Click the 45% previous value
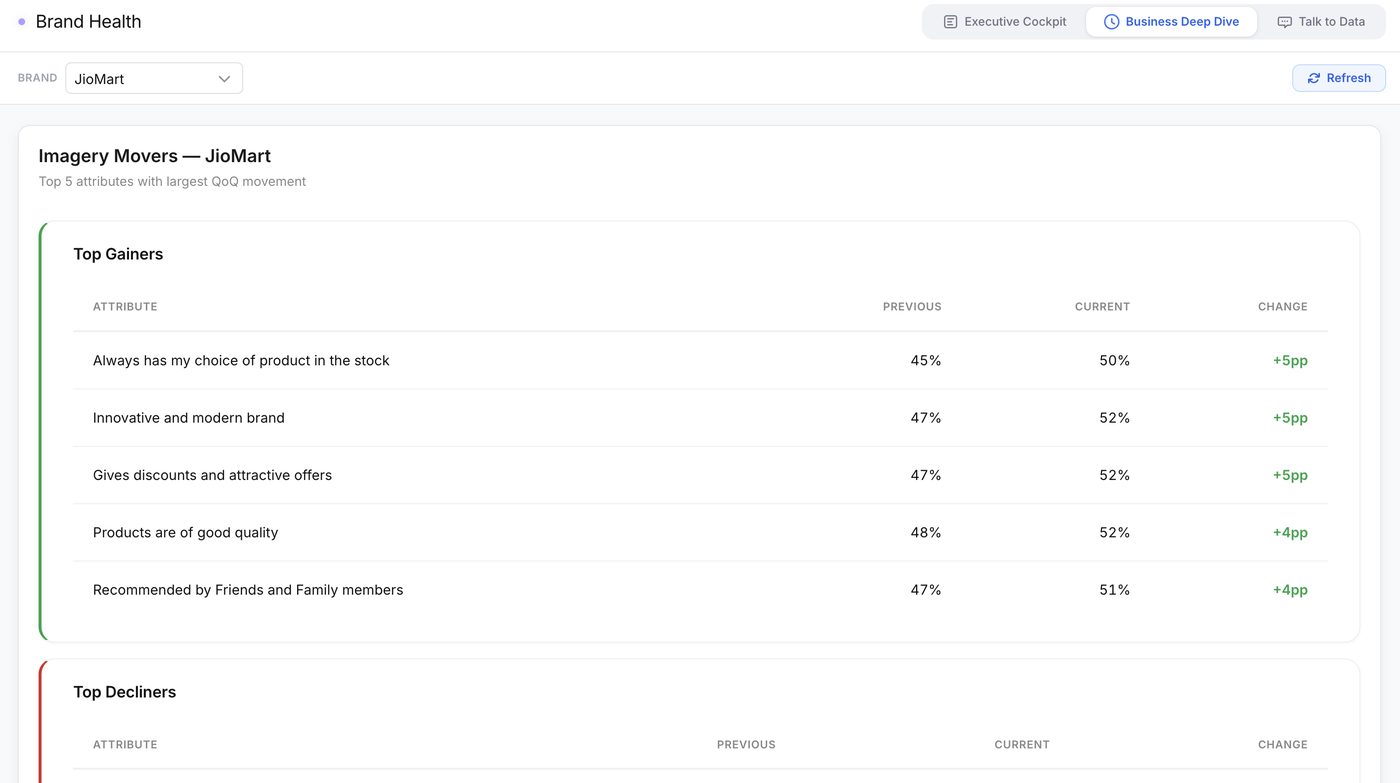 926,361
